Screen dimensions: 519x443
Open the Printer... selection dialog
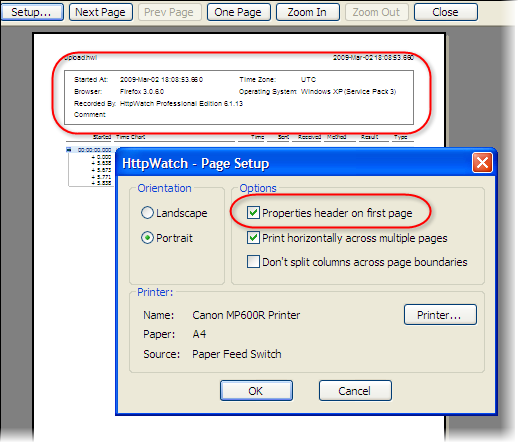click(440, 315)
